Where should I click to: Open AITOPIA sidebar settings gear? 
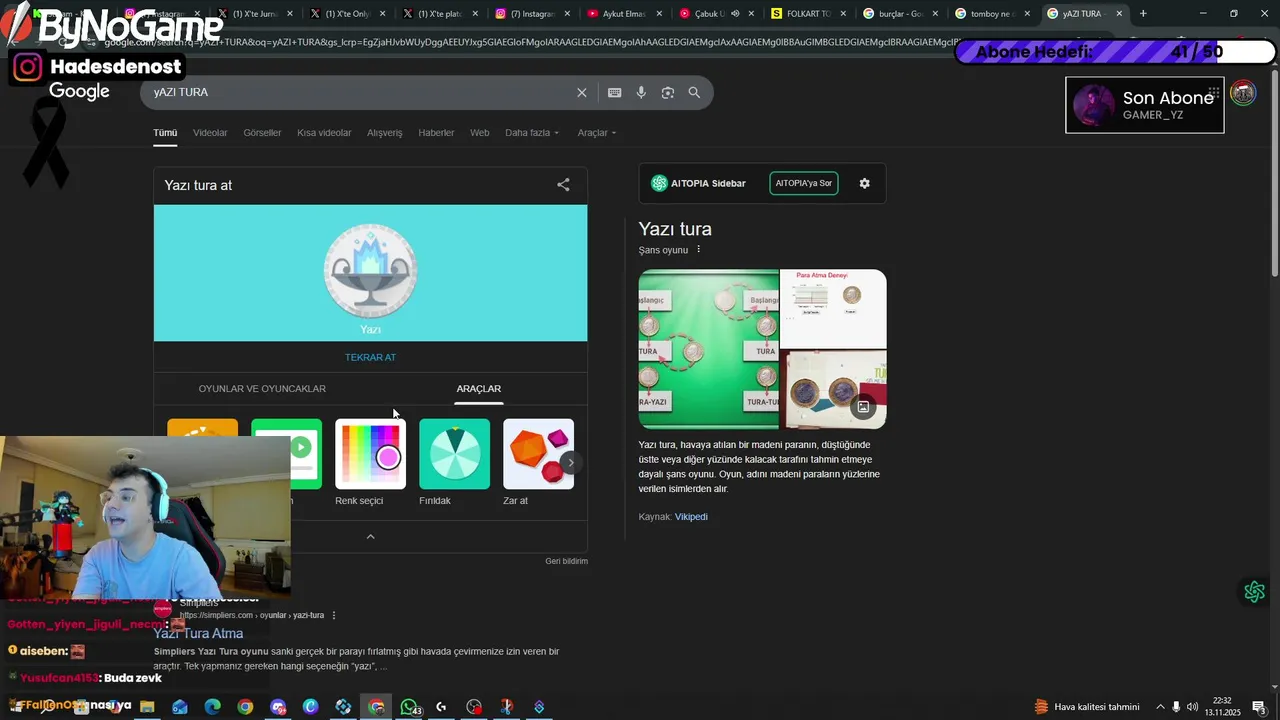(864, 183)
